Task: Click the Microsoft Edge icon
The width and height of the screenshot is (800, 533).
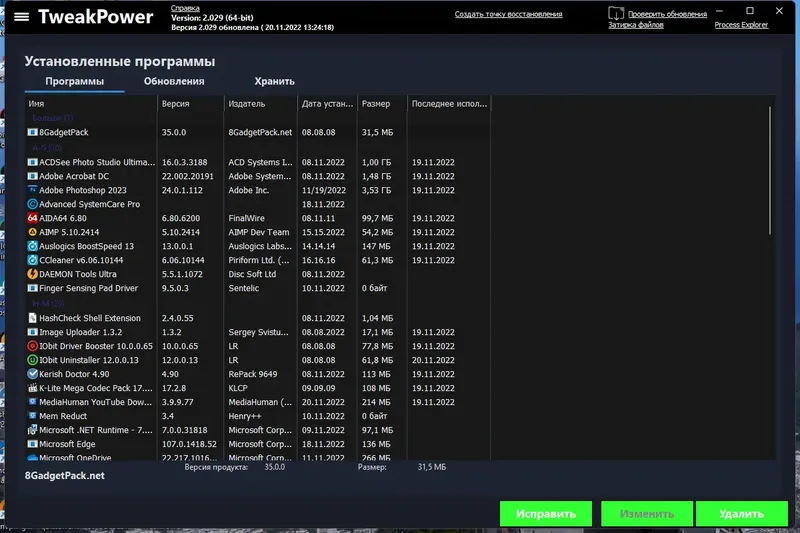Action: tap(33, 444)
